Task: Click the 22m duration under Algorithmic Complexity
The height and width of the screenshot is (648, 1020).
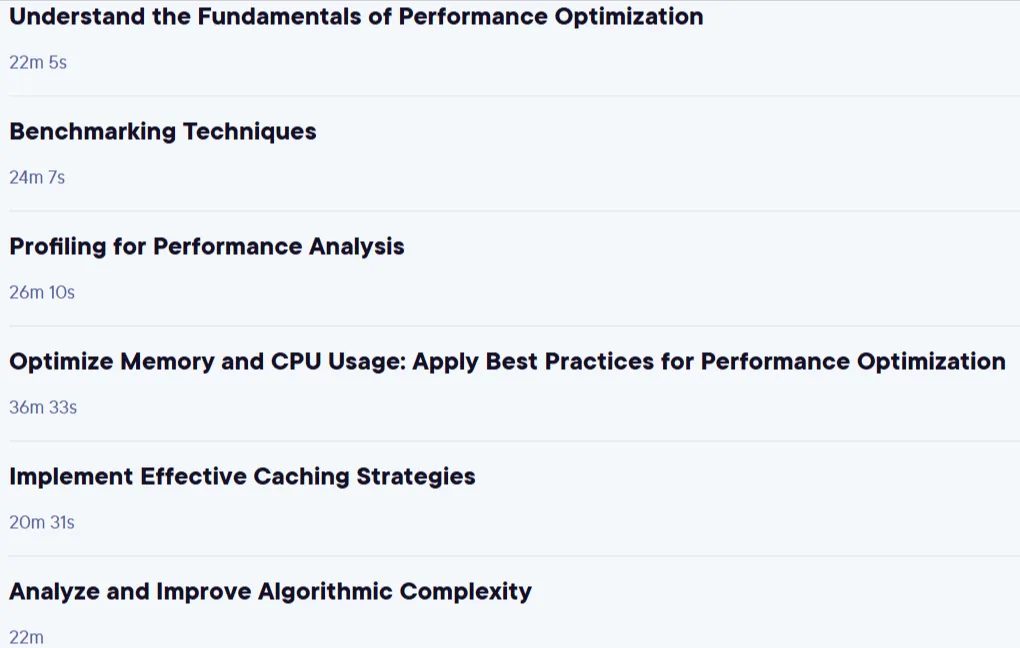Action: [x=26, y=638]
